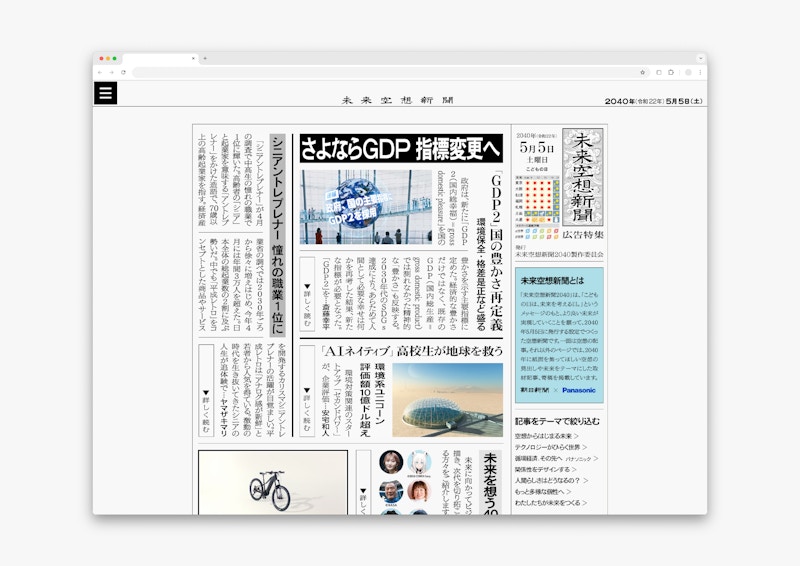Click the glass dome desert image
Image resolution: width=800 pixels, height=566 pixels.
(x=446, y=400)
